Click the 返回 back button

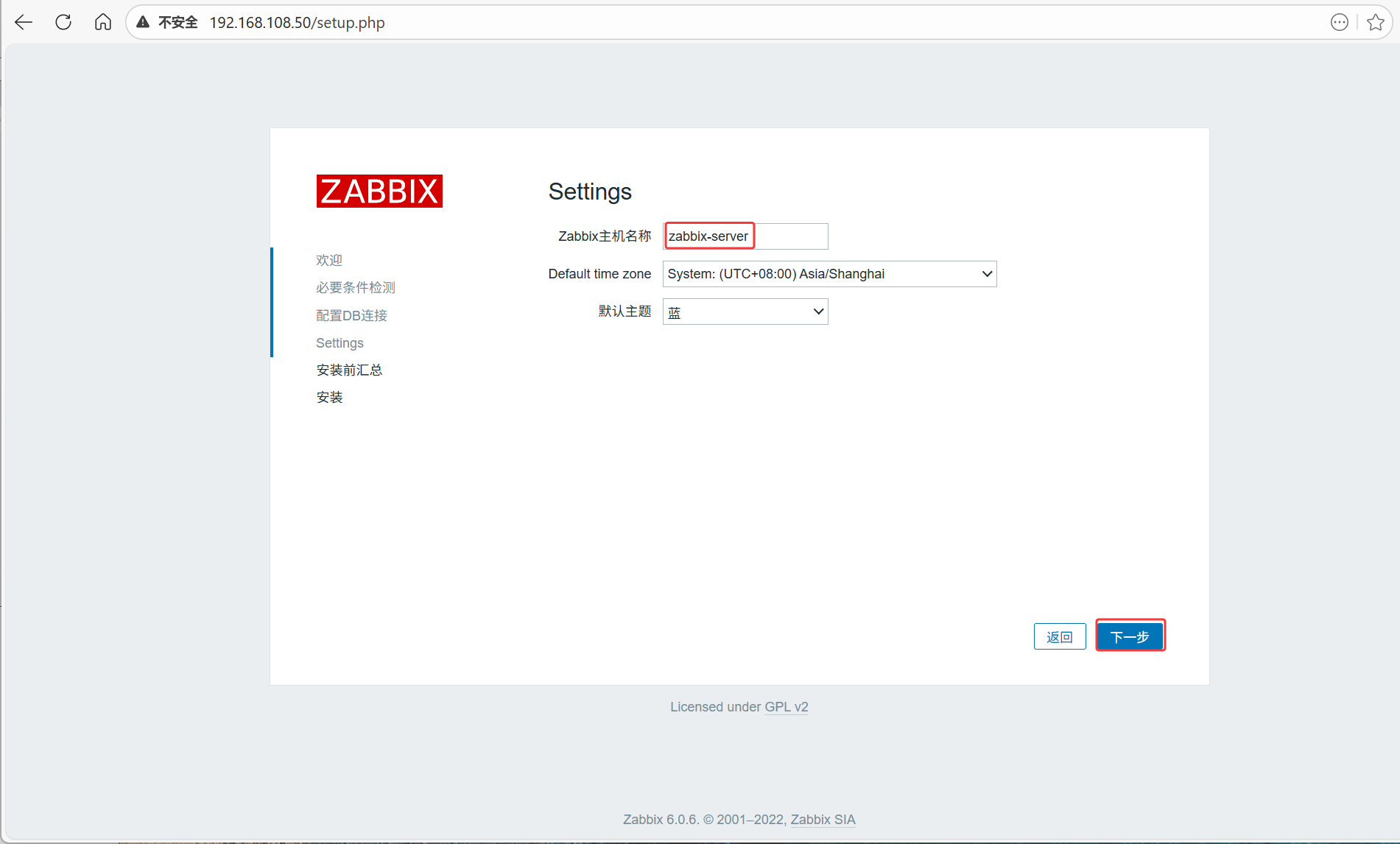click(x=1060, y=636)
